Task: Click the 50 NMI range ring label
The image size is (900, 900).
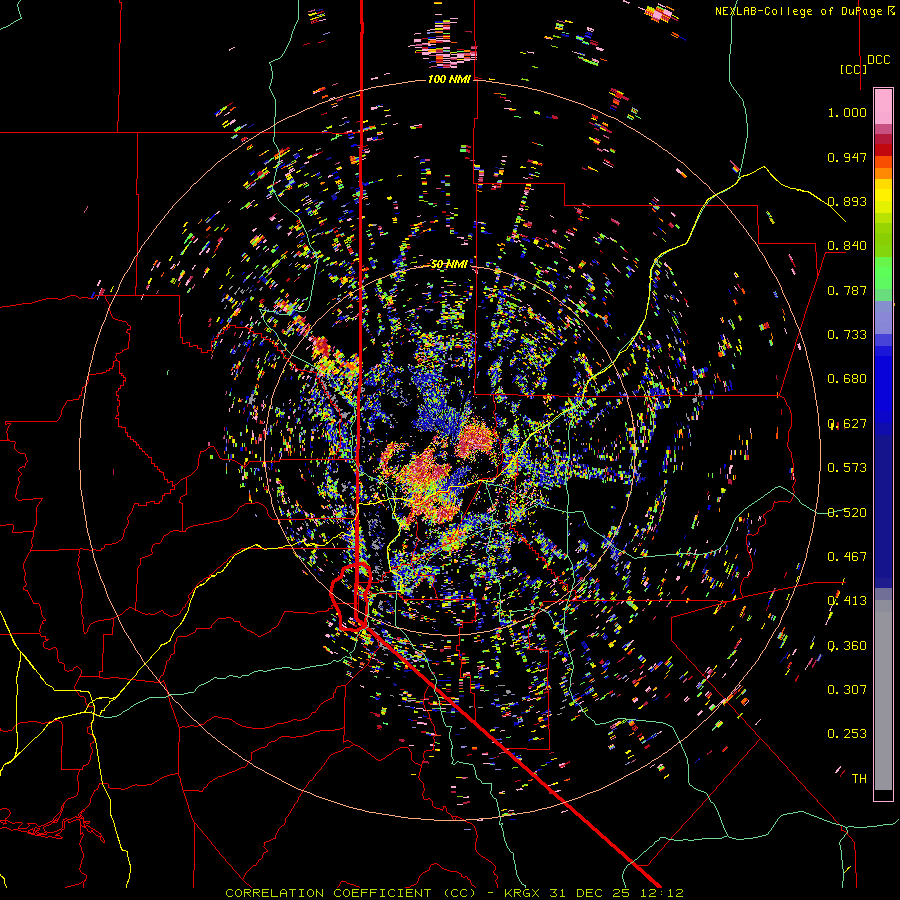Action: pos(449,264)
